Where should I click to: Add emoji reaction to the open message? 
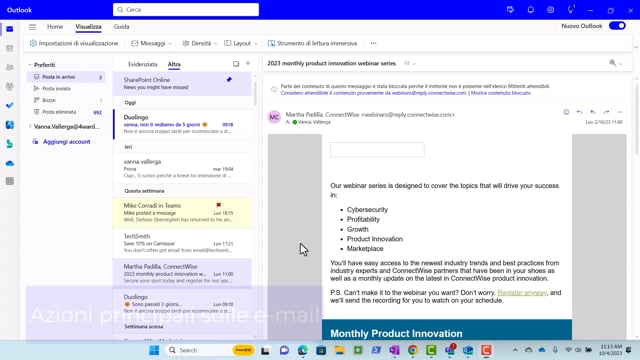[x=566, y=112]
